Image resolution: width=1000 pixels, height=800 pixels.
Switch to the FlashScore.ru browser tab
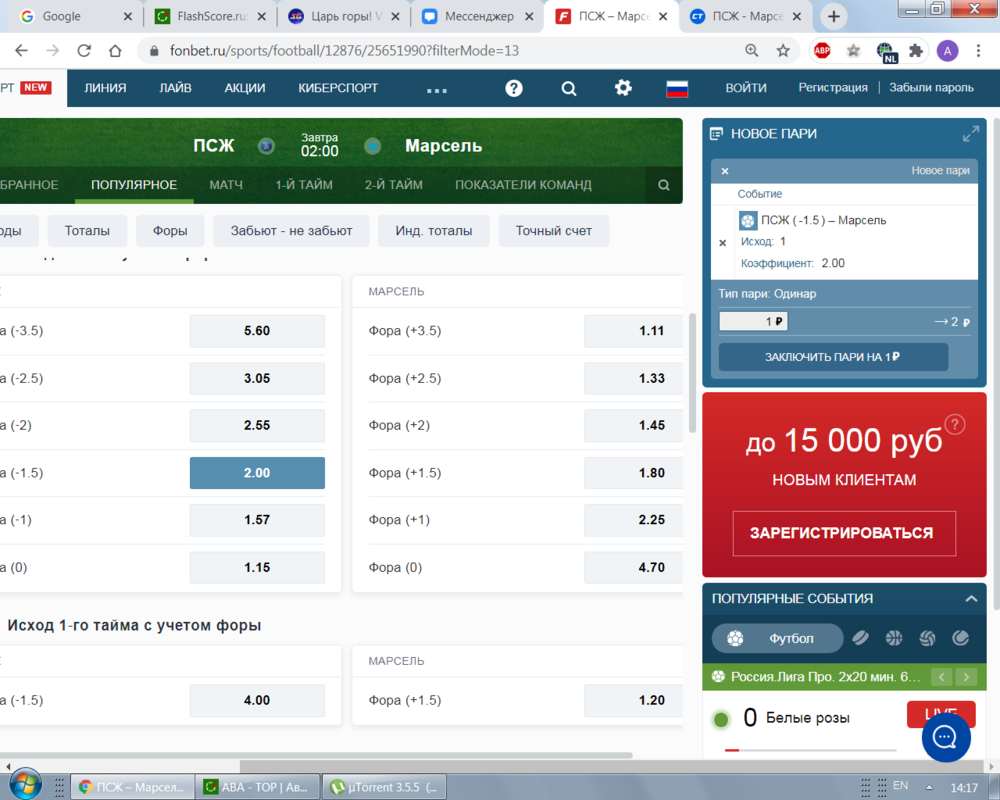(211, 17)
